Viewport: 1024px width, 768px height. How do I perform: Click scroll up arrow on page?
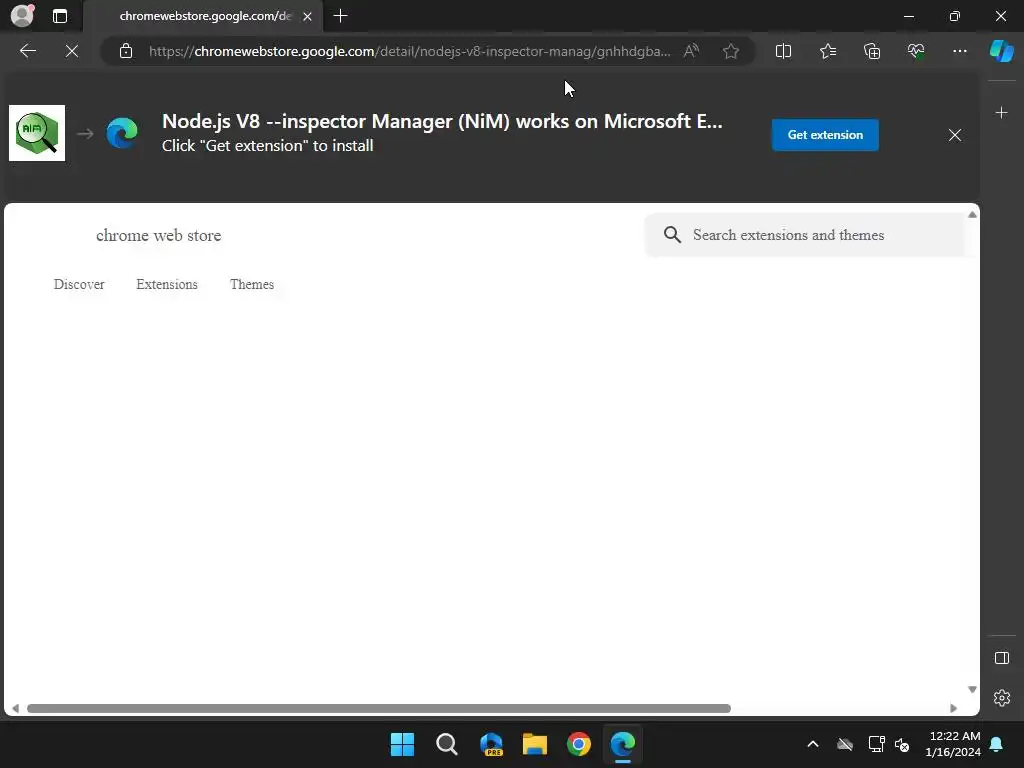coord(972,214)
